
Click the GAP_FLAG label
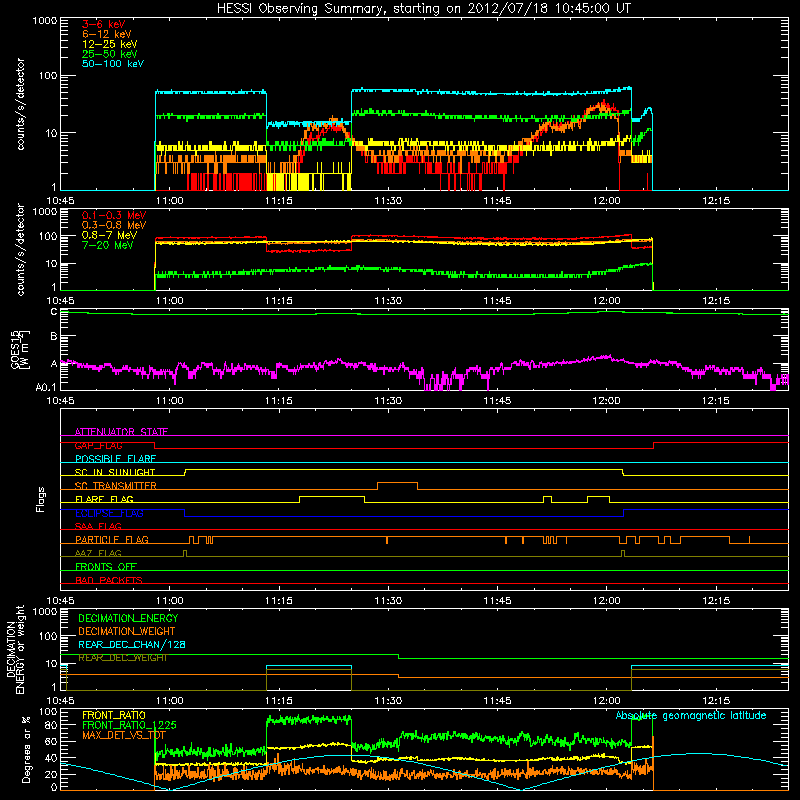[x=98, y=445]
